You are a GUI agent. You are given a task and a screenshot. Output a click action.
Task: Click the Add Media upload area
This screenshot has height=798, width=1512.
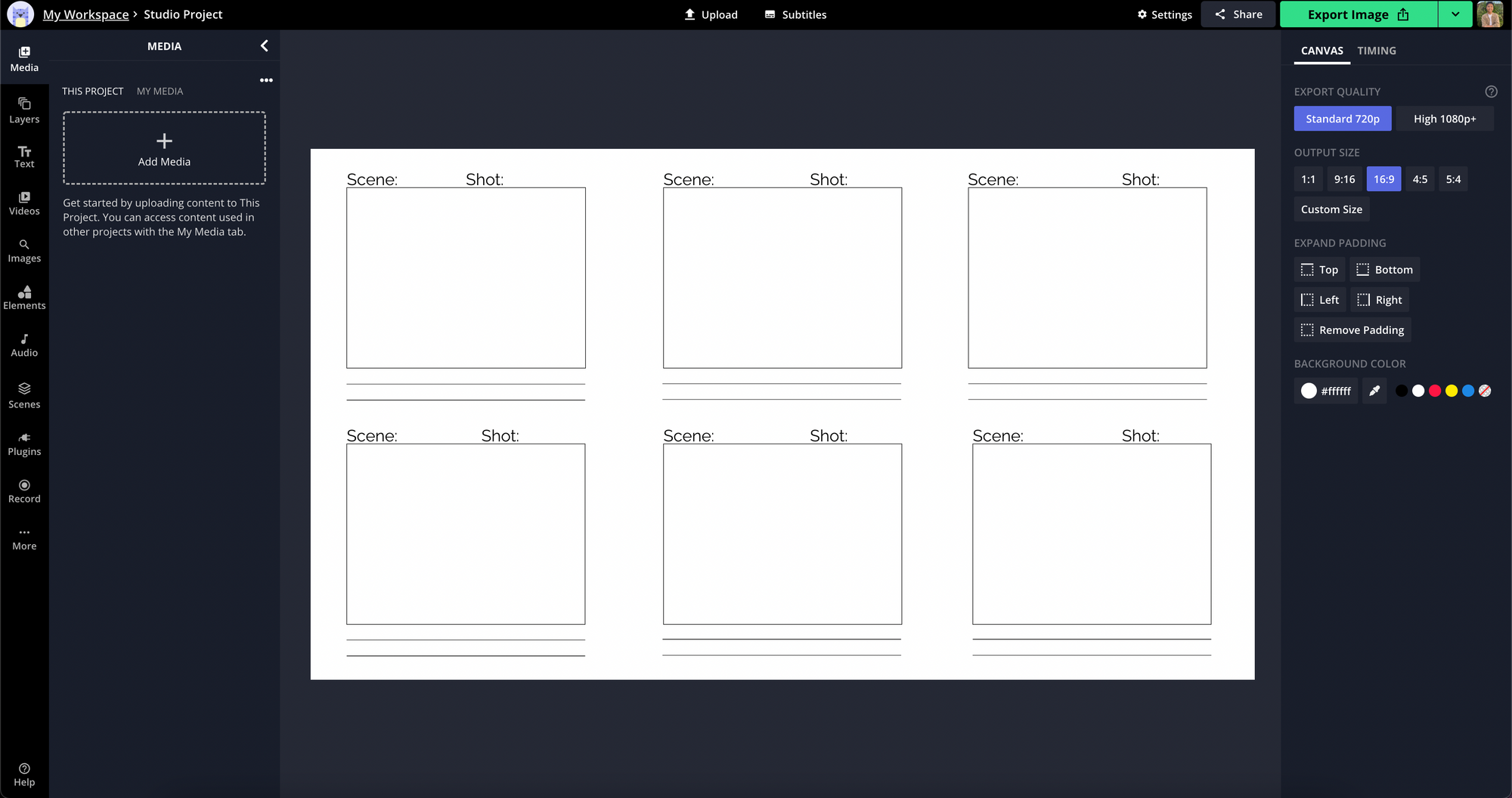tap(164, 148)
